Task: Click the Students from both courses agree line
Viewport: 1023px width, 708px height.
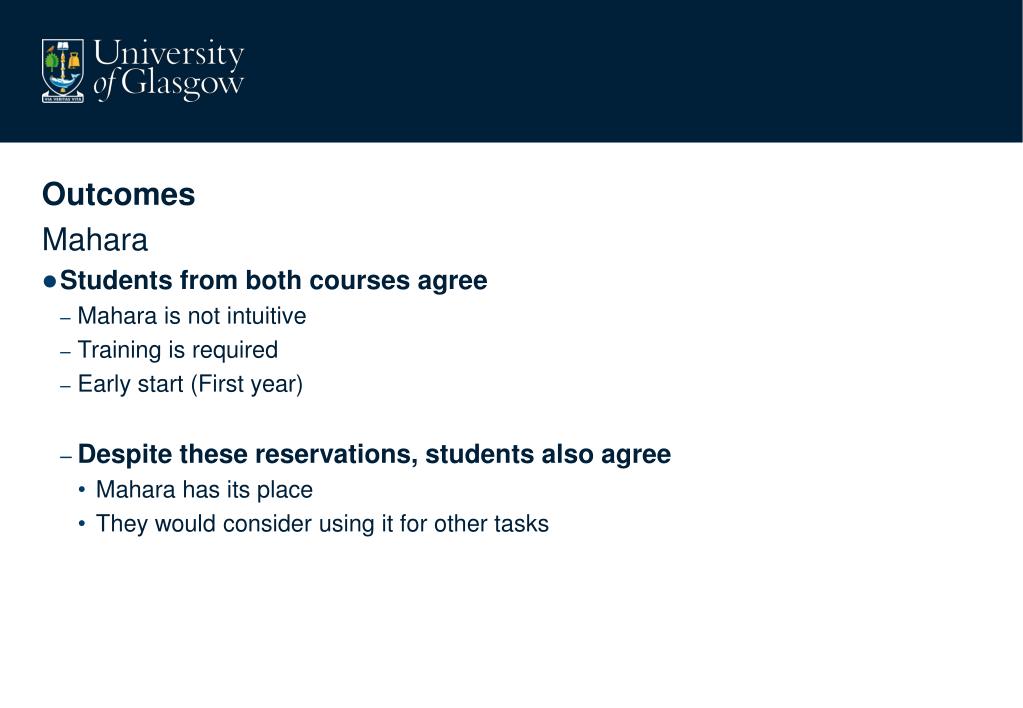Action: click(x=274, y=281)
